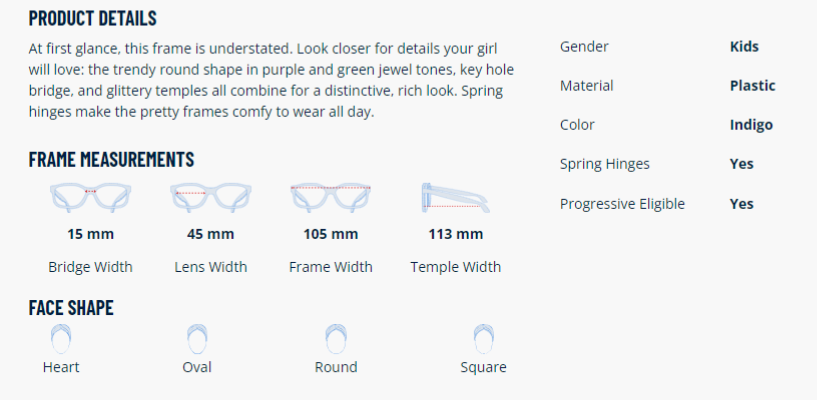Click the bridge width glasses icon

(x=90, y=197)
